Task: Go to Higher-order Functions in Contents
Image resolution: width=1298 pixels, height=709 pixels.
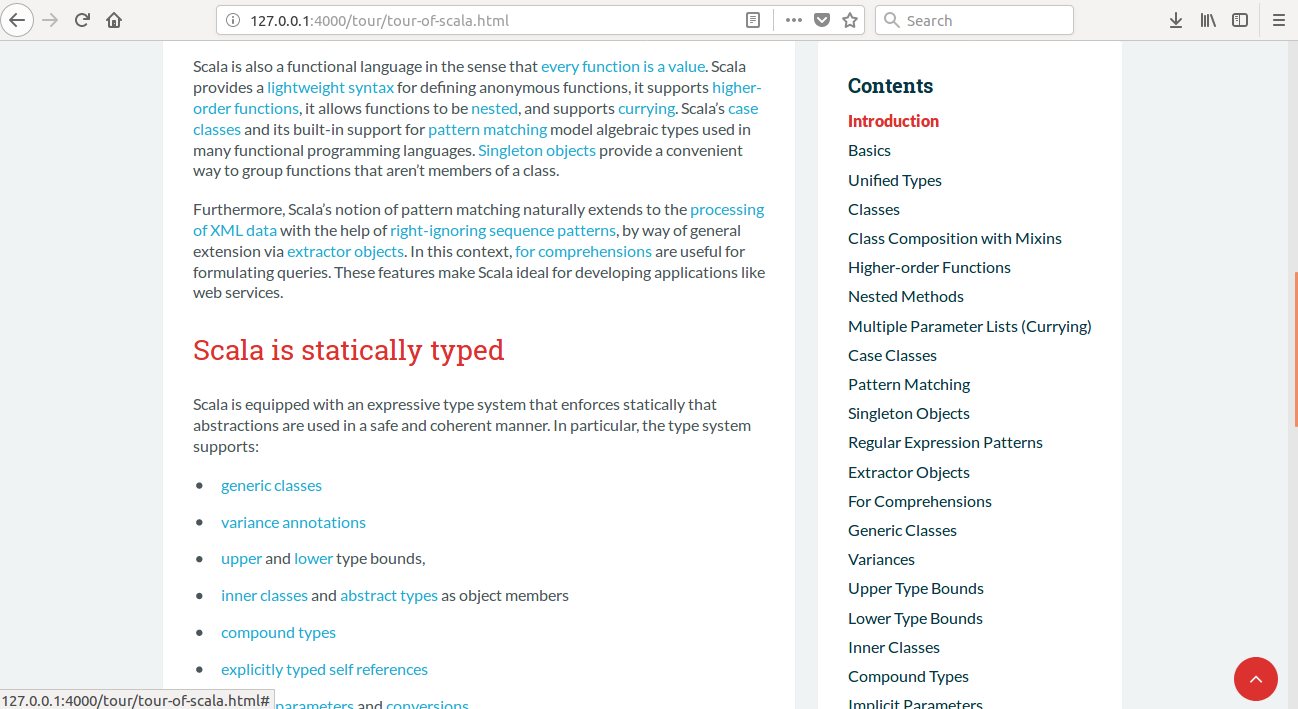Action: tap(929, 267)
